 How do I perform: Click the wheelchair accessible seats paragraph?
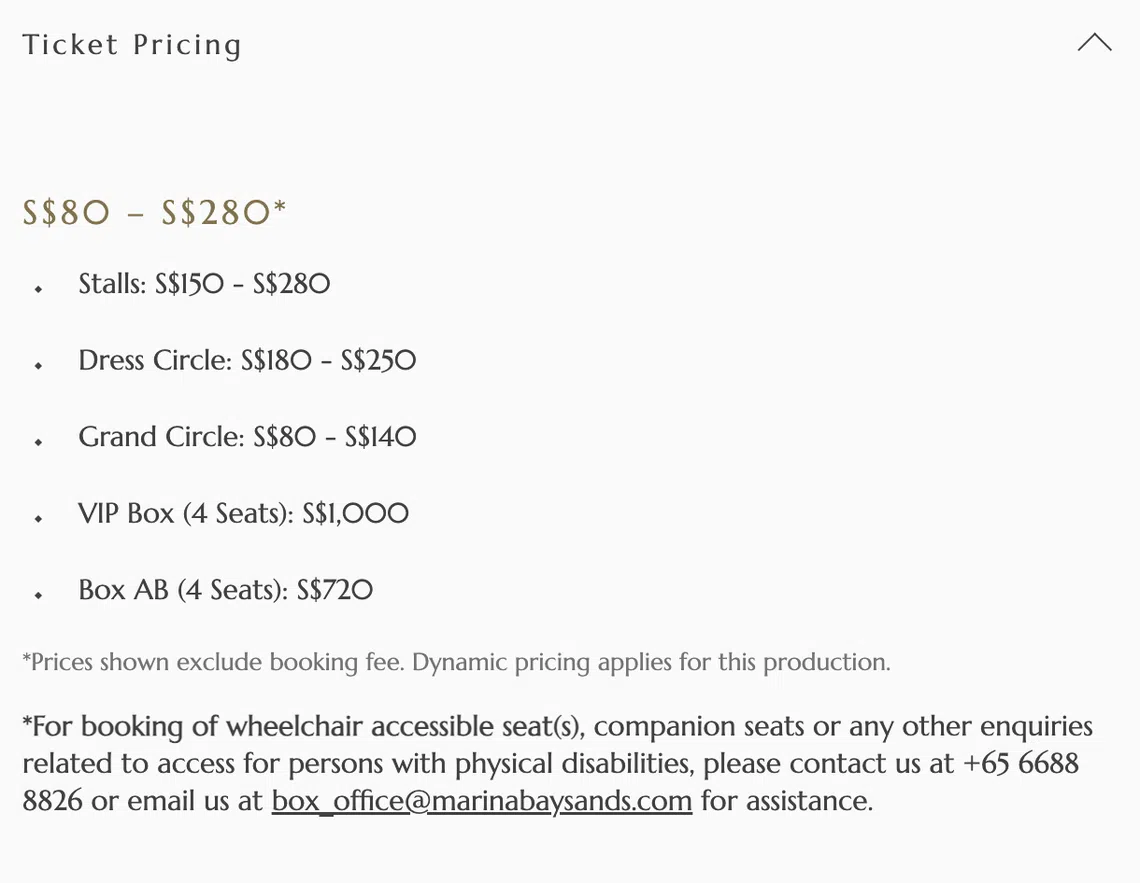557,763
